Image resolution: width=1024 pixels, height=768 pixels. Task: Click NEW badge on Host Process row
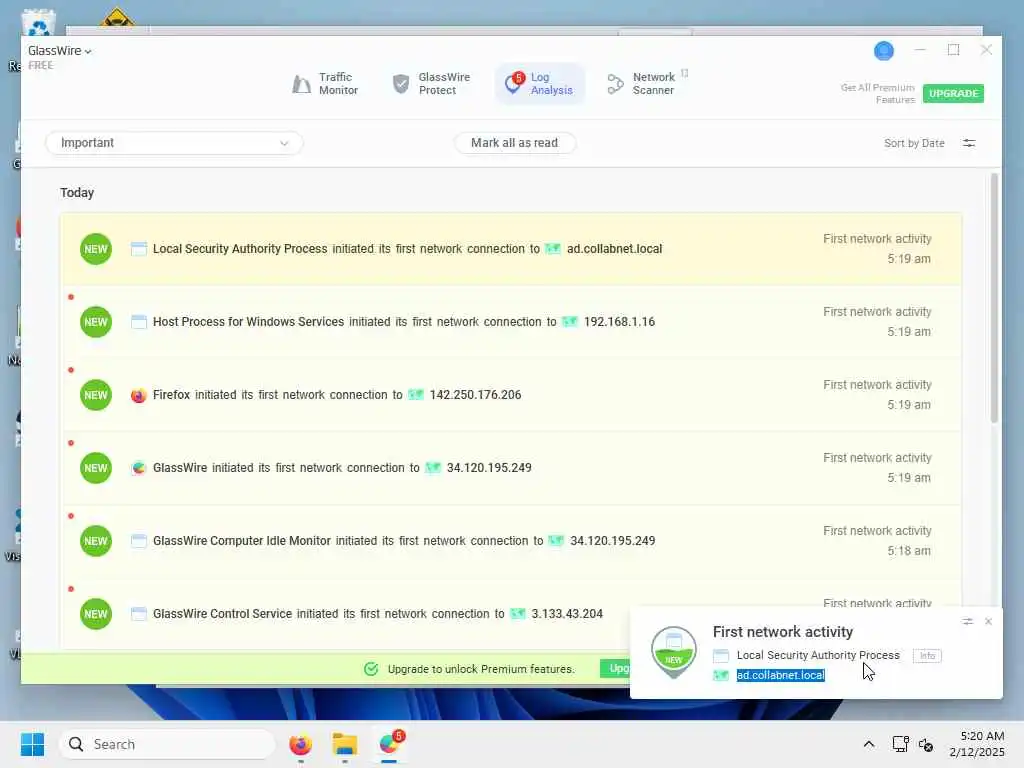click(x=95, y=322)
